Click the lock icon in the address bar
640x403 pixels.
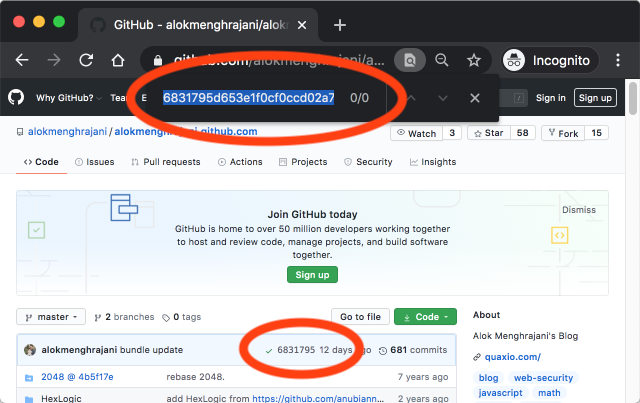point(158,60)
